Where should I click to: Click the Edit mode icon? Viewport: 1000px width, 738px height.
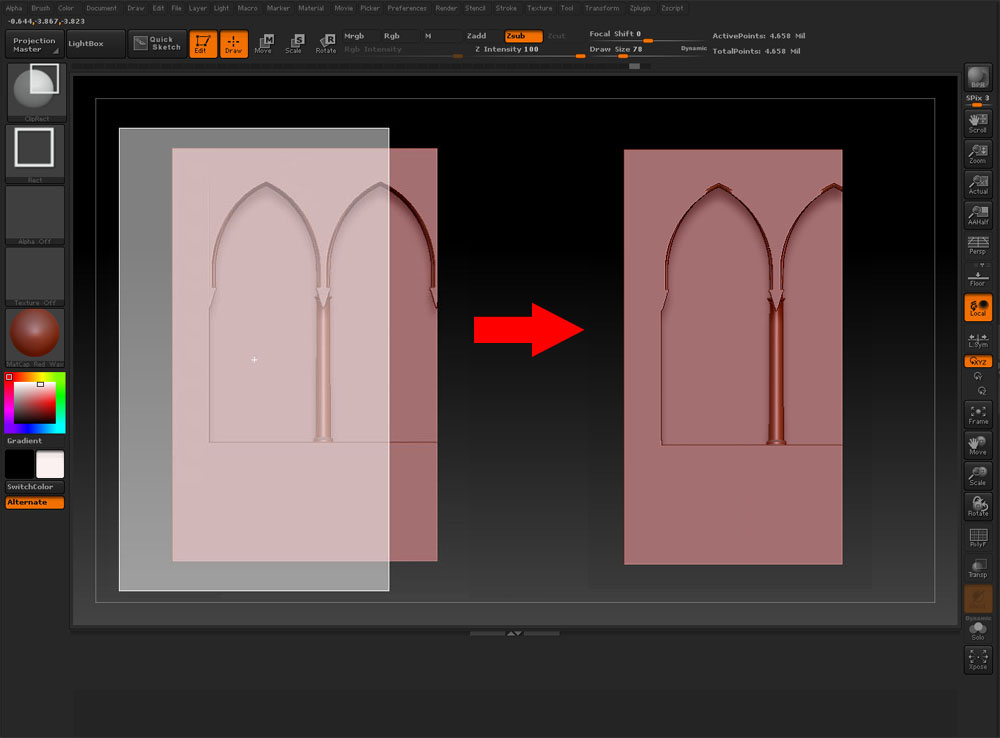[x=203, y=44]
